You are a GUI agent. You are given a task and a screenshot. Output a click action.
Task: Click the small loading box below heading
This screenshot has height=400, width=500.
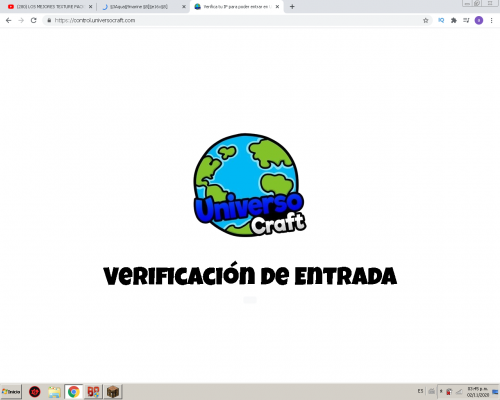(250, 300)
